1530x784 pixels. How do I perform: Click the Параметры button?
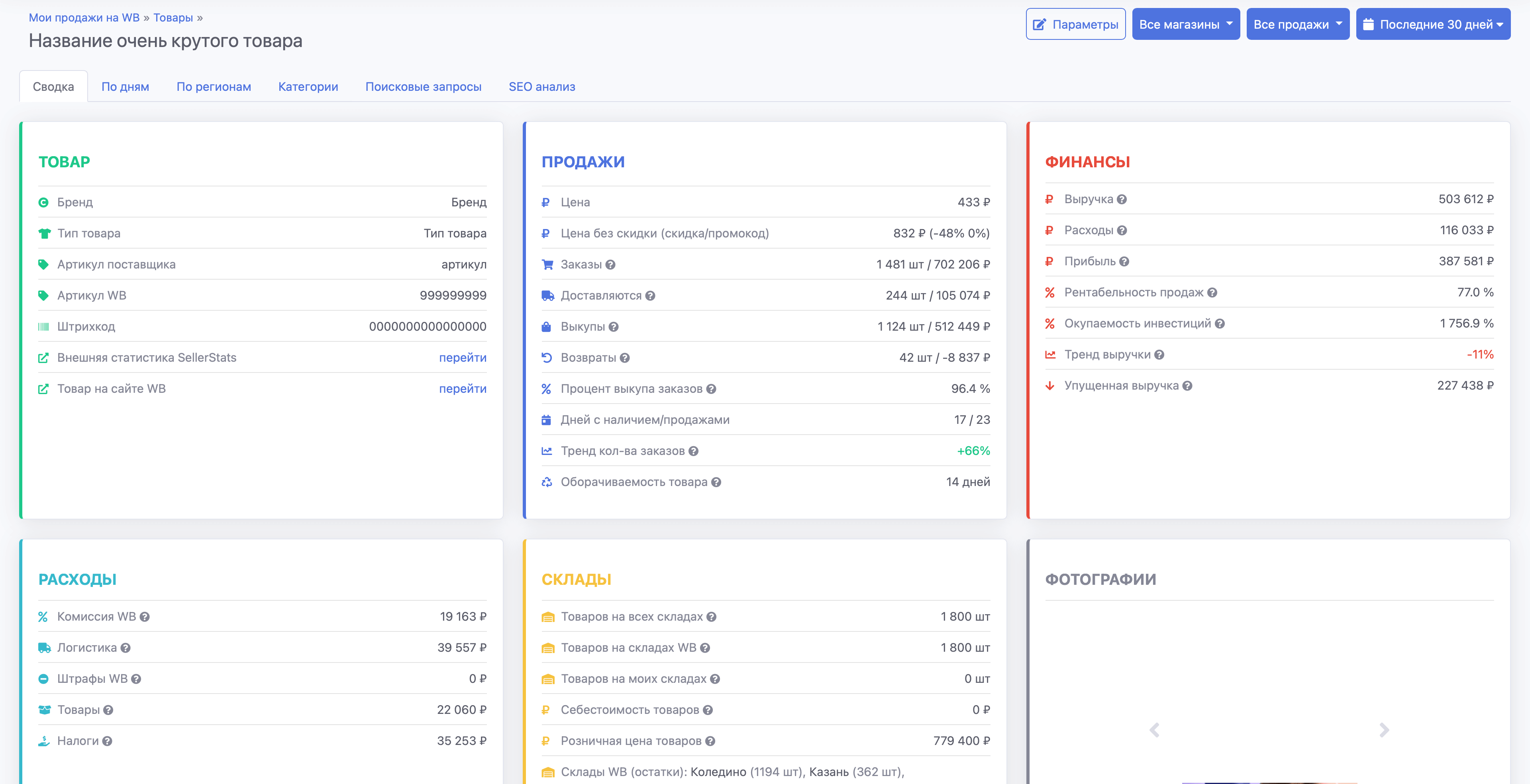[x=1075, y=24]
